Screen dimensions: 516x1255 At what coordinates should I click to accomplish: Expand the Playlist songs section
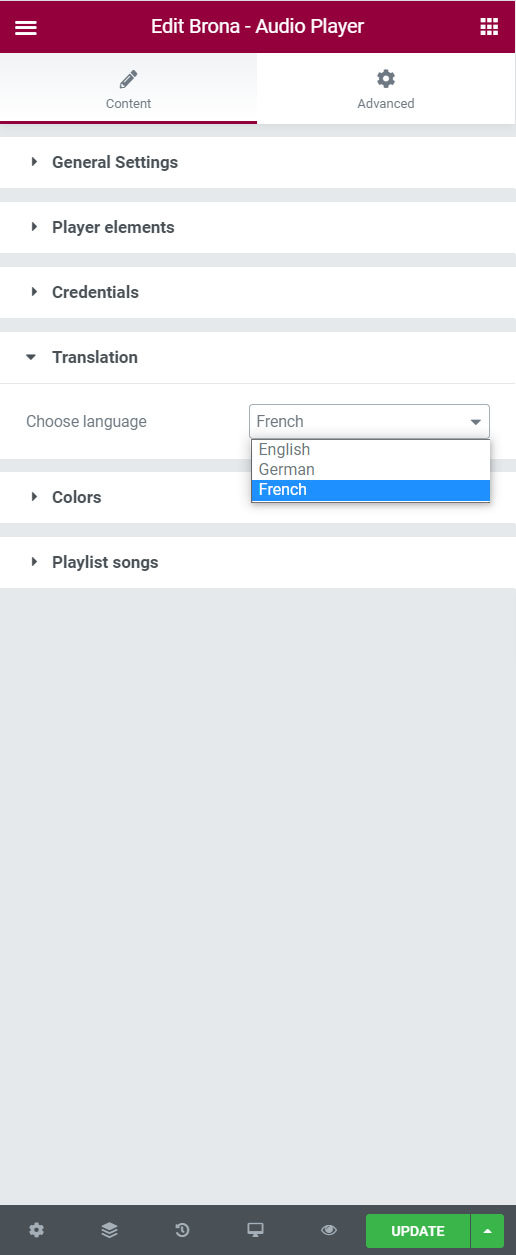(258, 562)
